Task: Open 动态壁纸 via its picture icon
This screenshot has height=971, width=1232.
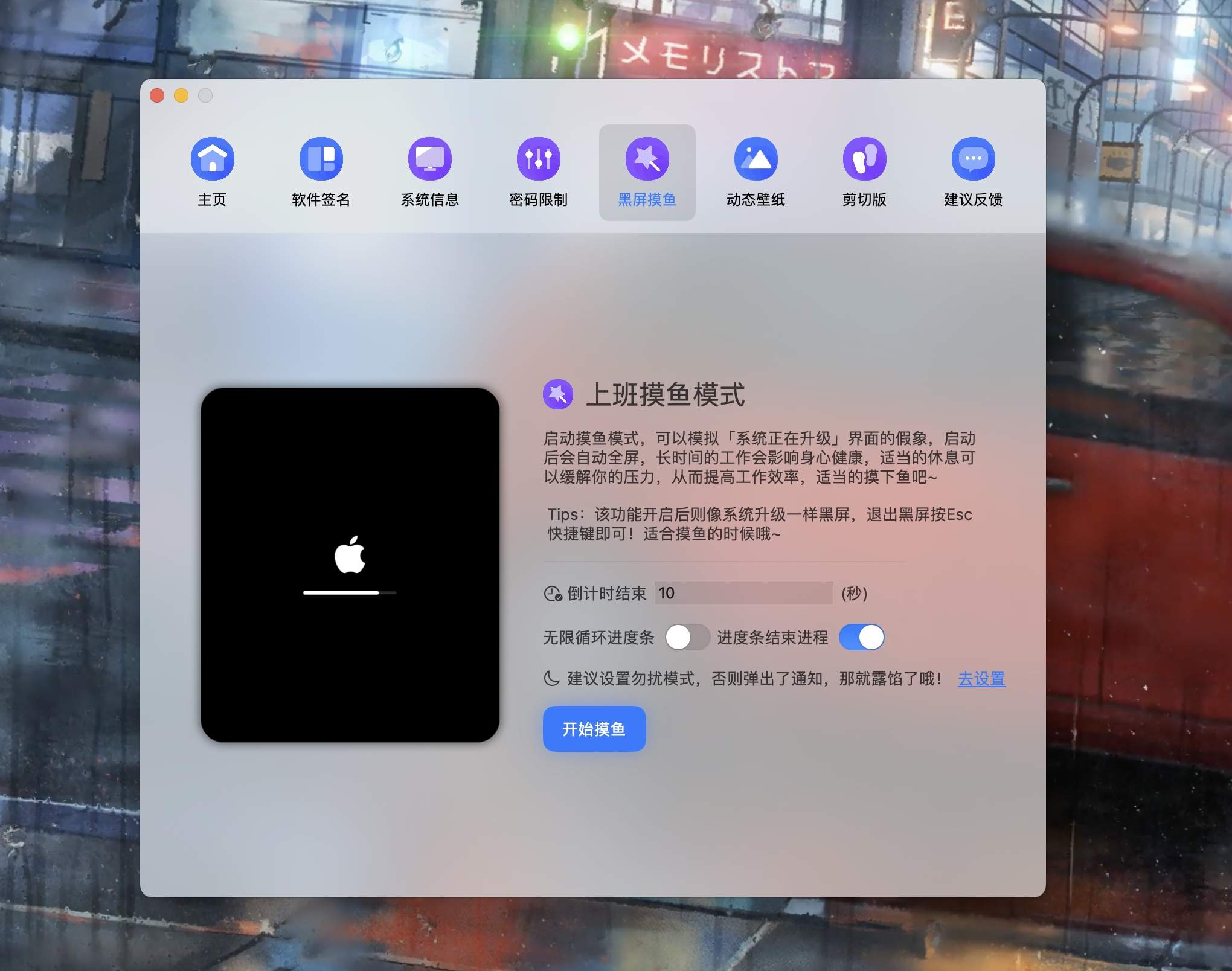Action: pos(756,158)
